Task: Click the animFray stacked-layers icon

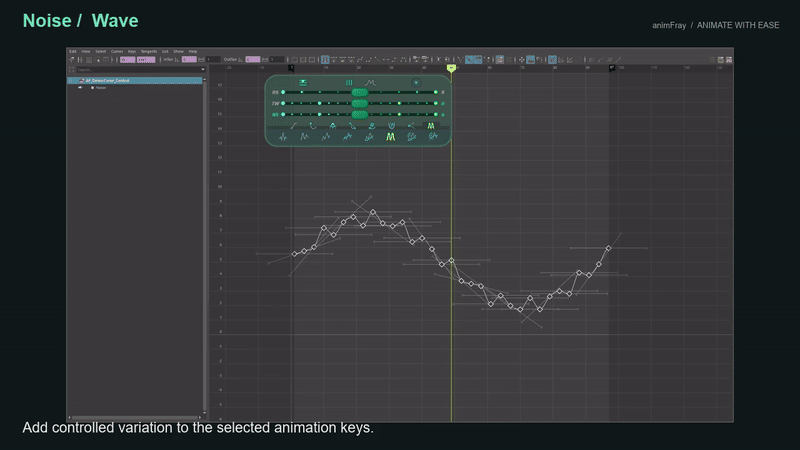Action: coord(303,83)
